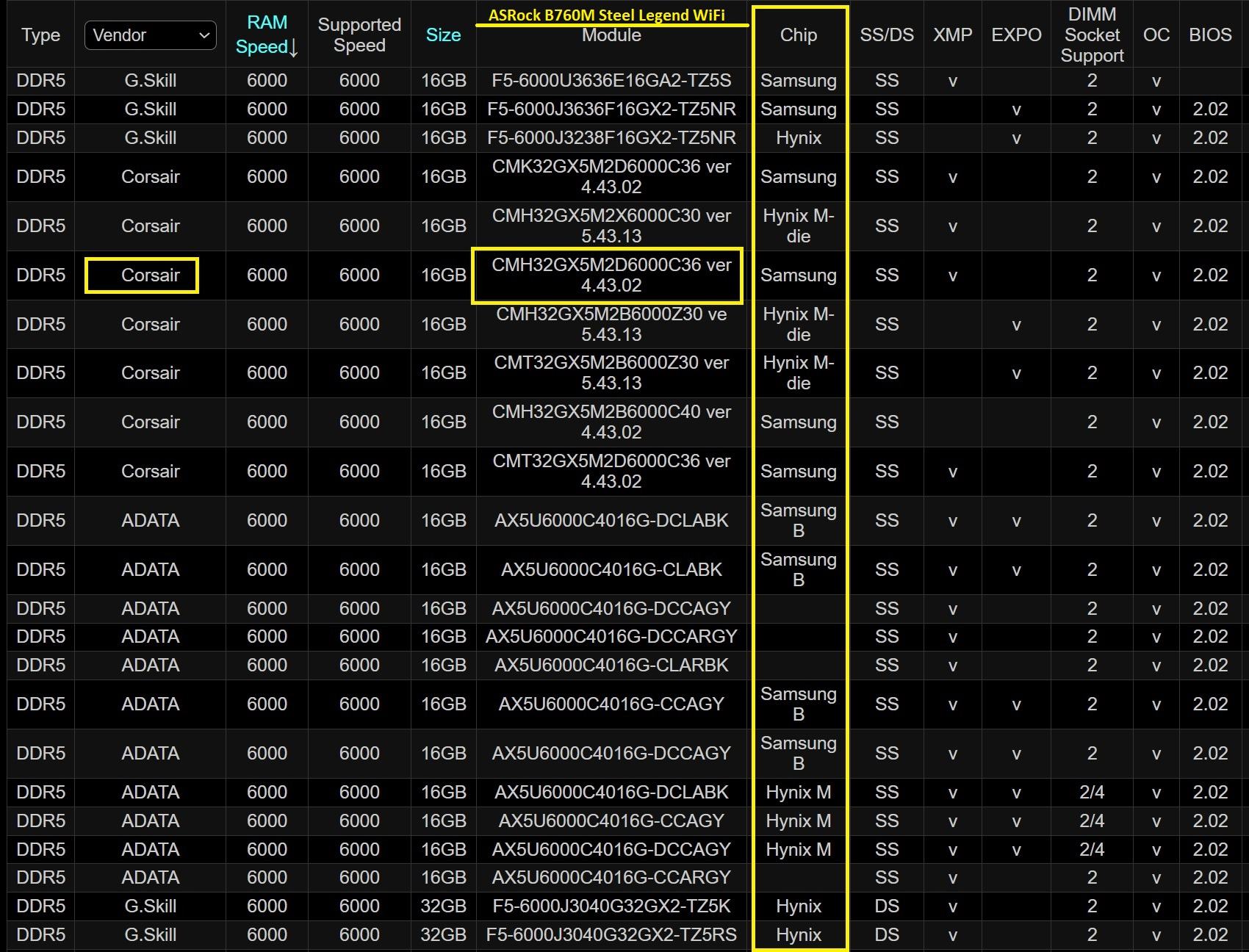The height and width of the screenshot is (952, 1249).
Task: Click XMP check in F5-6000U3636E16GA2-TZ5S row
Action: [953, 81]
